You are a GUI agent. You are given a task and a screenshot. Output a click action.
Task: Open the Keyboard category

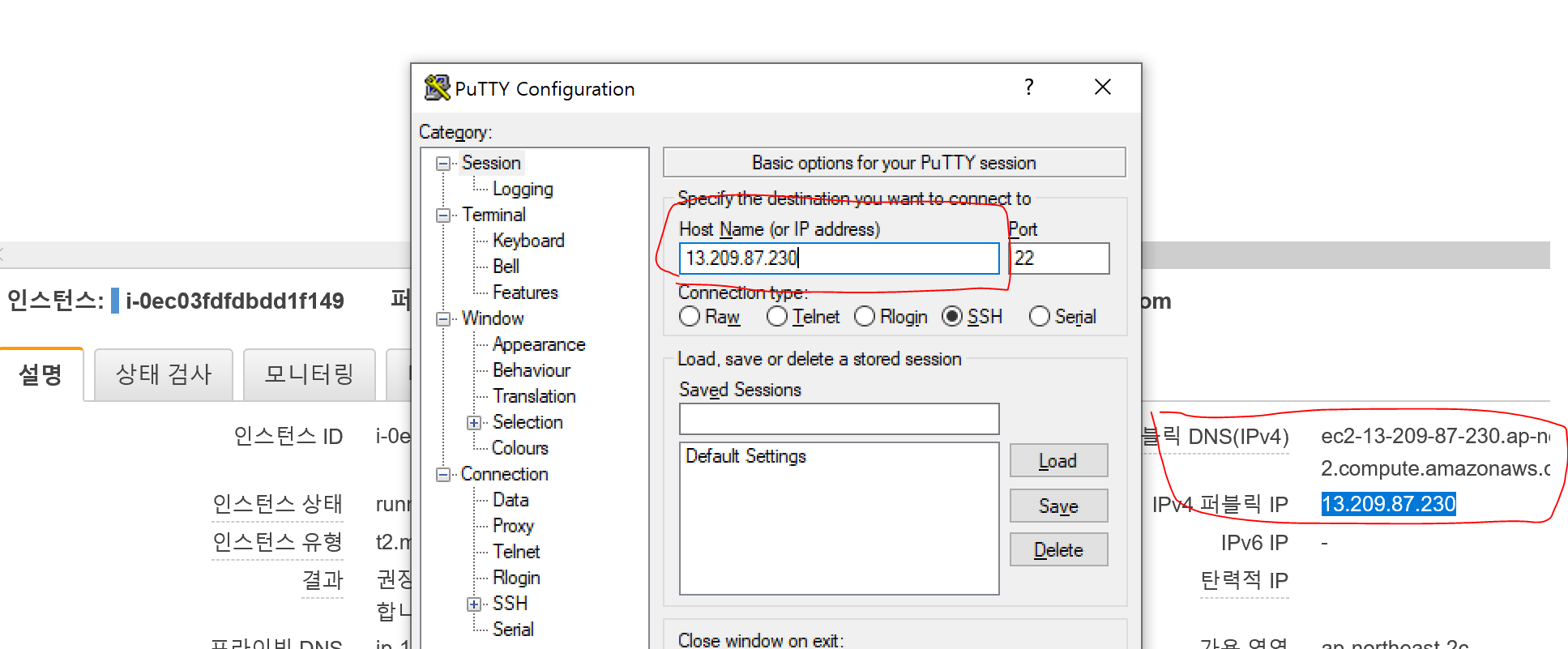pyautogui.click(x=528, y=241)
